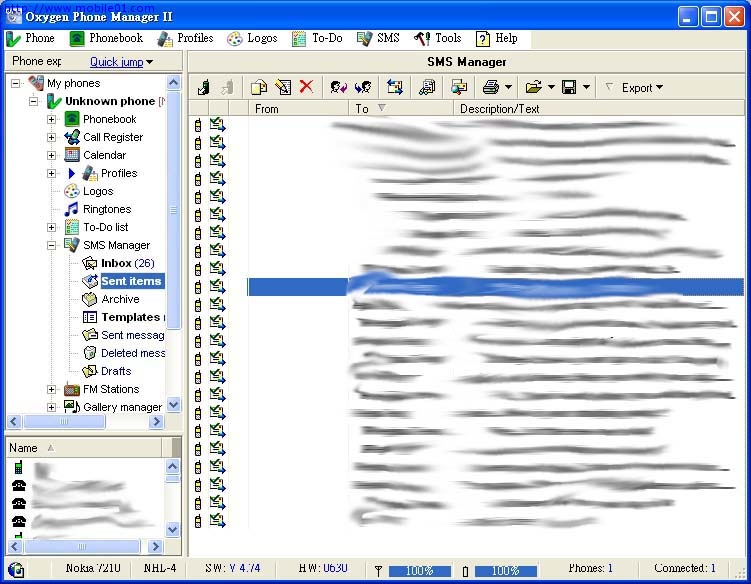This screenshot has width=751, height=584.
Task: Click the Ringtones music note icon
Action: [x=72, y=209]
